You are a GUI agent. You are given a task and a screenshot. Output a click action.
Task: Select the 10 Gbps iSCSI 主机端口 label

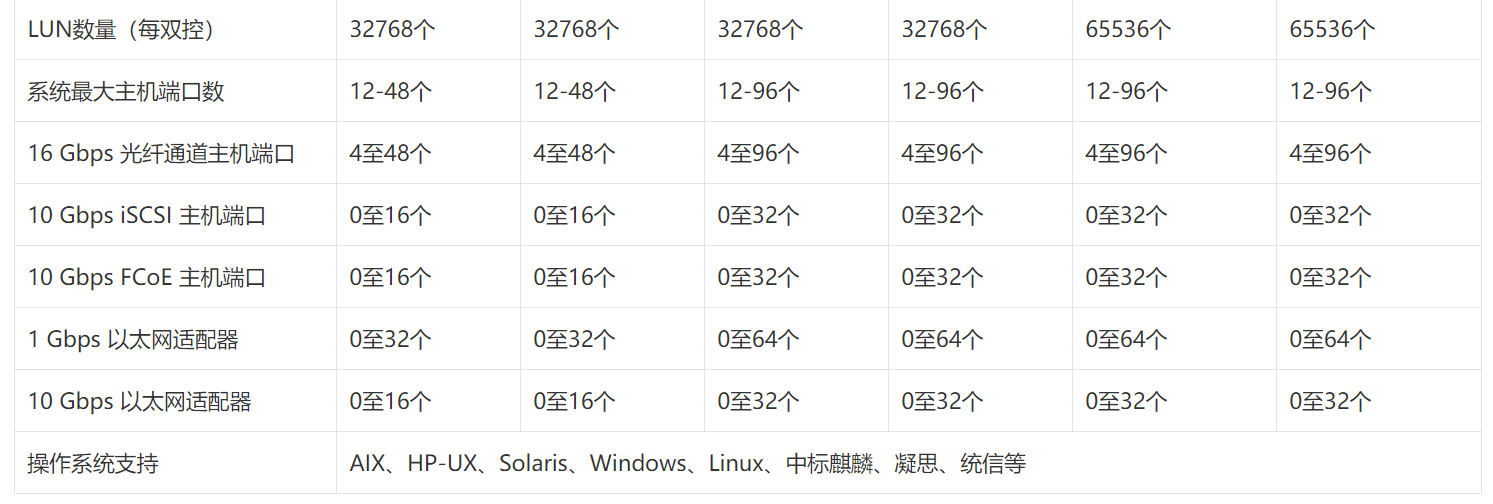(x=146, y=215)
